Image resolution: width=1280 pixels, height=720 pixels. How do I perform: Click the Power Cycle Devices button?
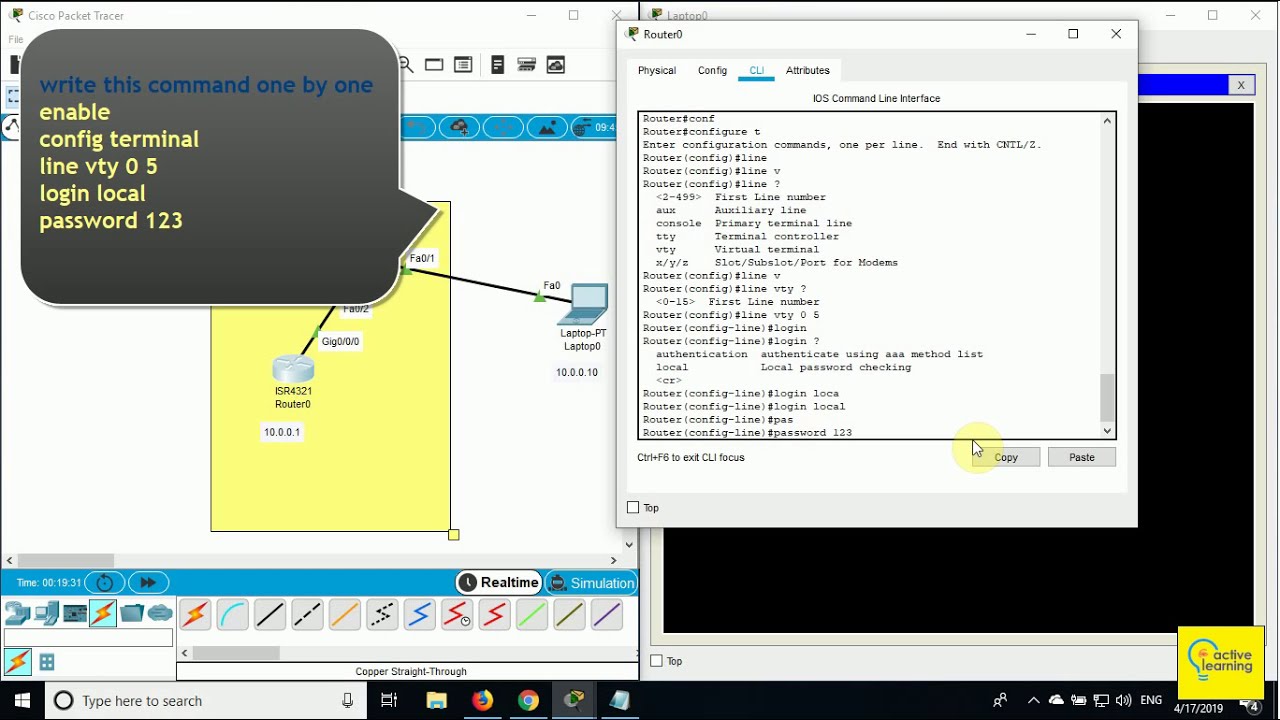pos(104,583)
